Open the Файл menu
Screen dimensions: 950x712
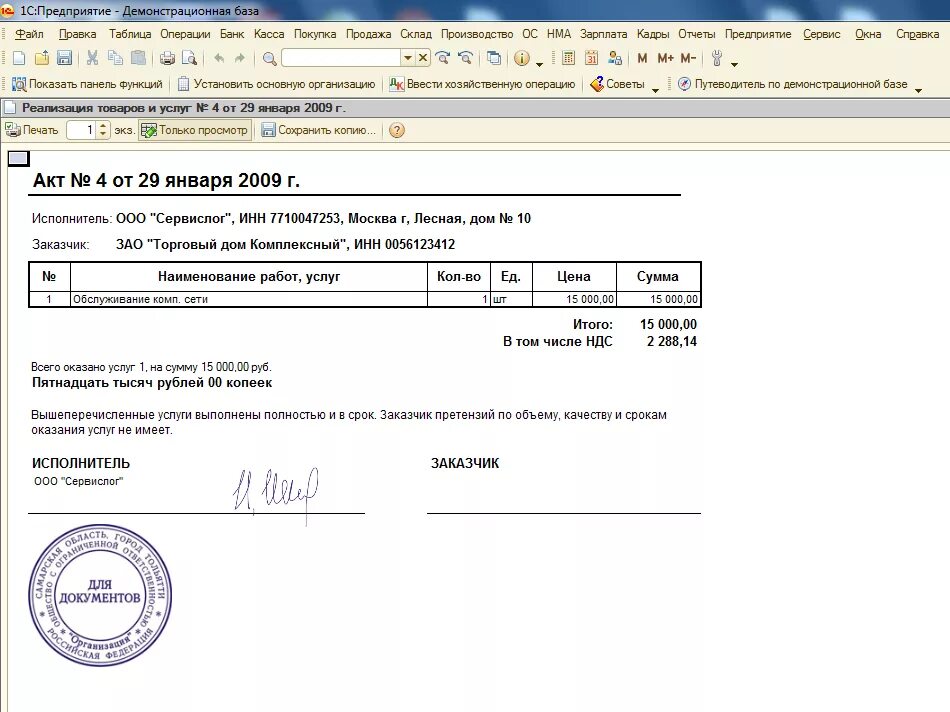pyautogui.click(x=29, y=34)
